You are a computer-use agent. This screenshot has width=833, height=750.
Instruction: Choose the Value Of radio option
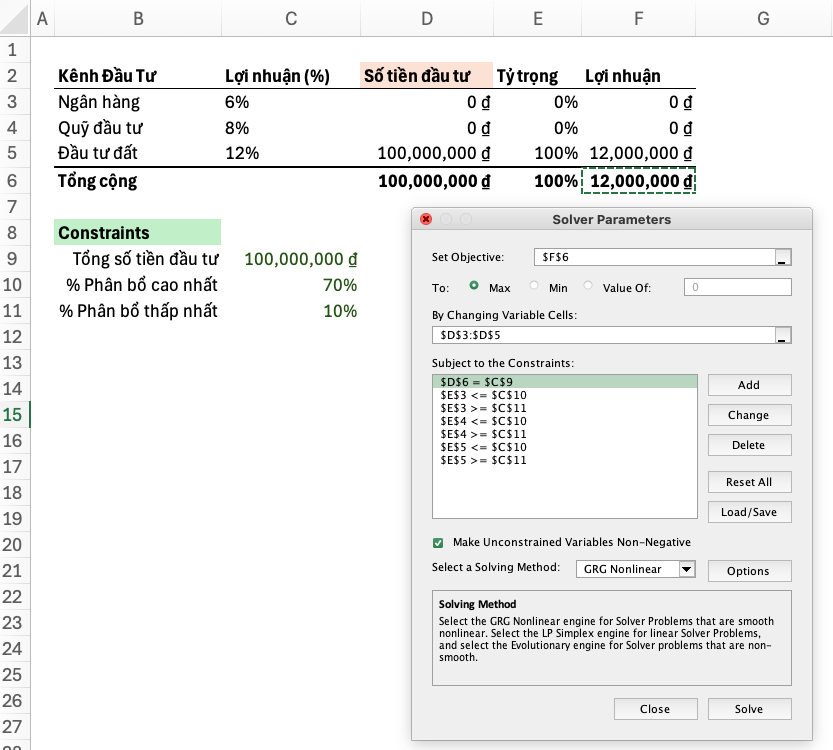(x=588, y=286)
